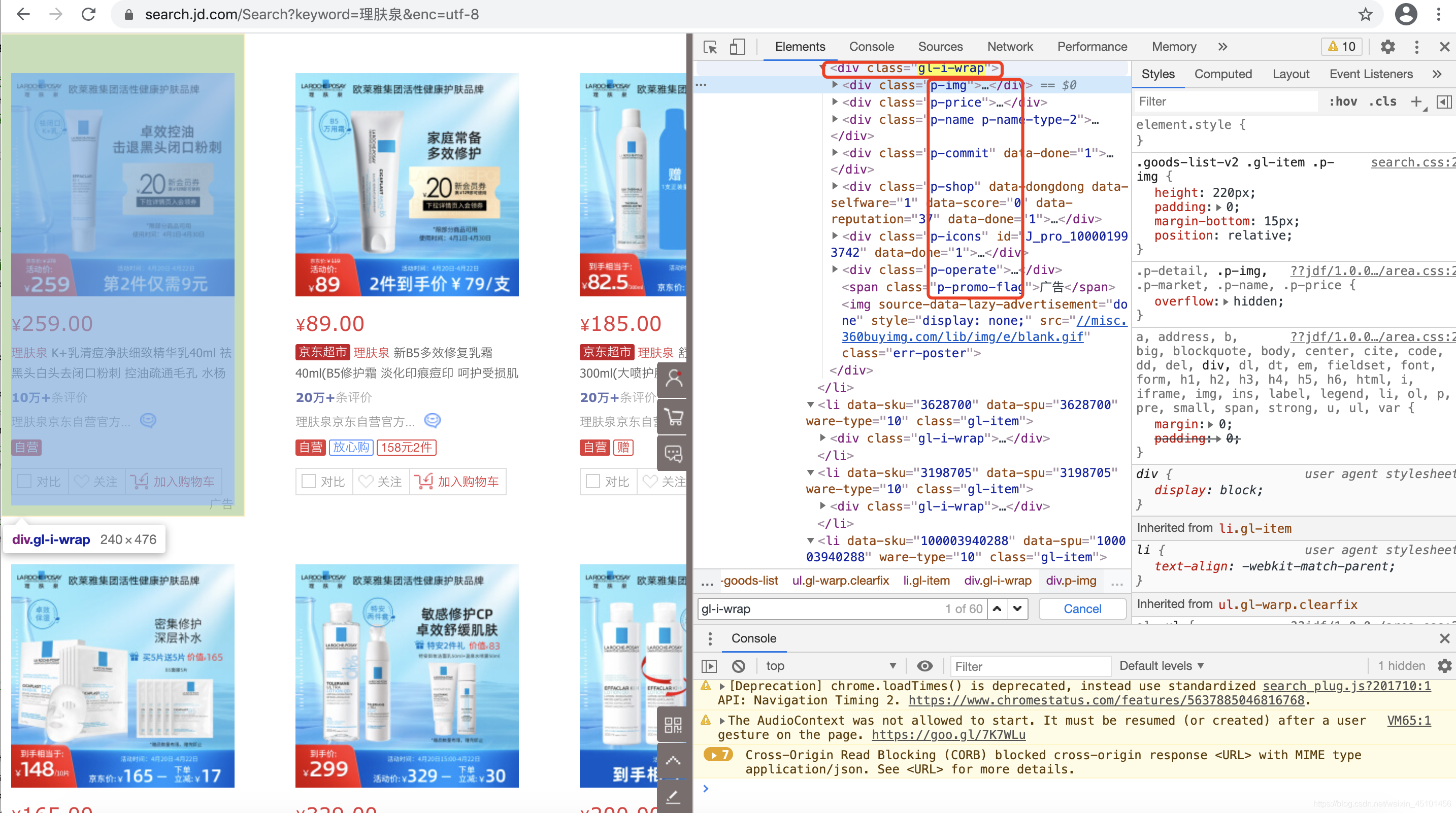
Task: Activate the inspect element picker icon
Action: pyautogui.click(x=710, y=47)
